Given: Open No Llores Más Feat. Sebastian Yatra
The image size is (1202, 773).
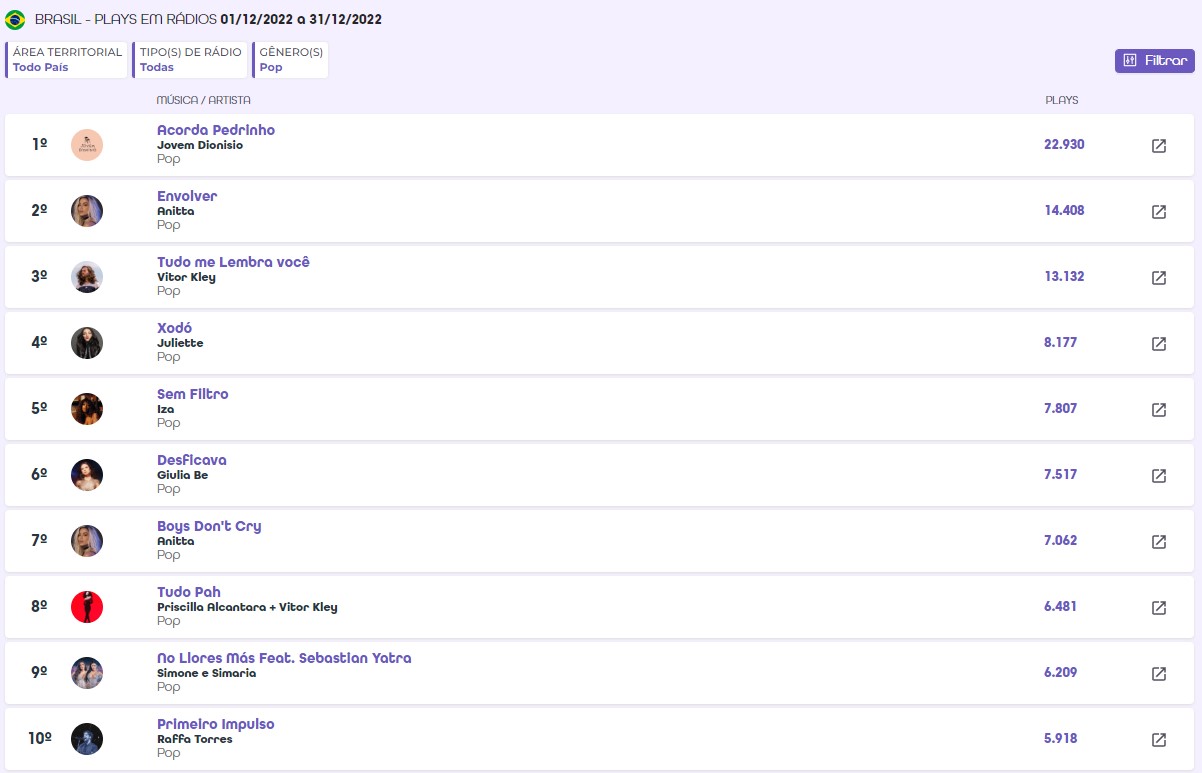Looking at the screenshot, I should 284,658.
